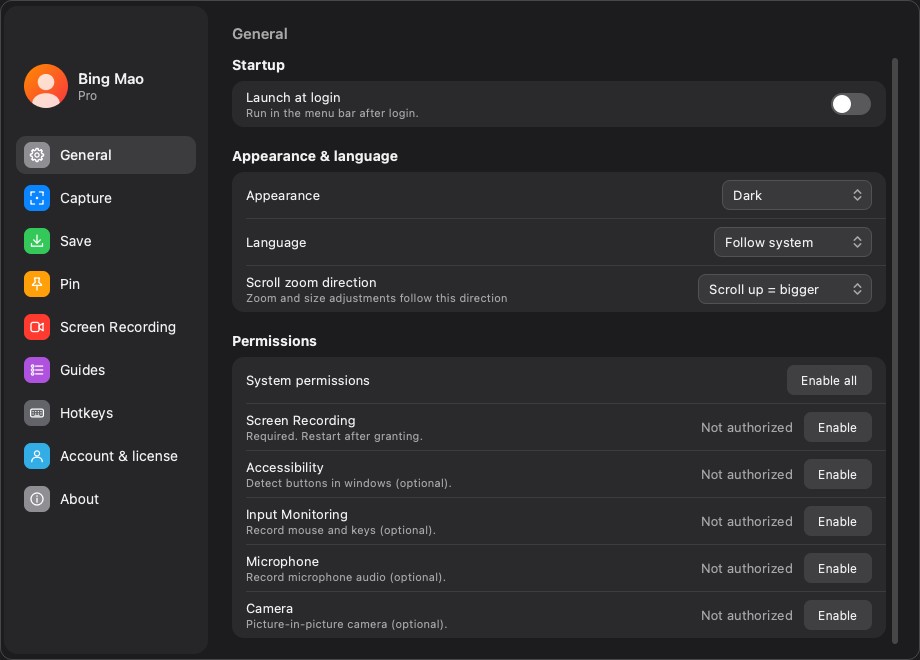
Task: Click 'Record mouse and keys (optional).' description
Action: tap(341, 530)
